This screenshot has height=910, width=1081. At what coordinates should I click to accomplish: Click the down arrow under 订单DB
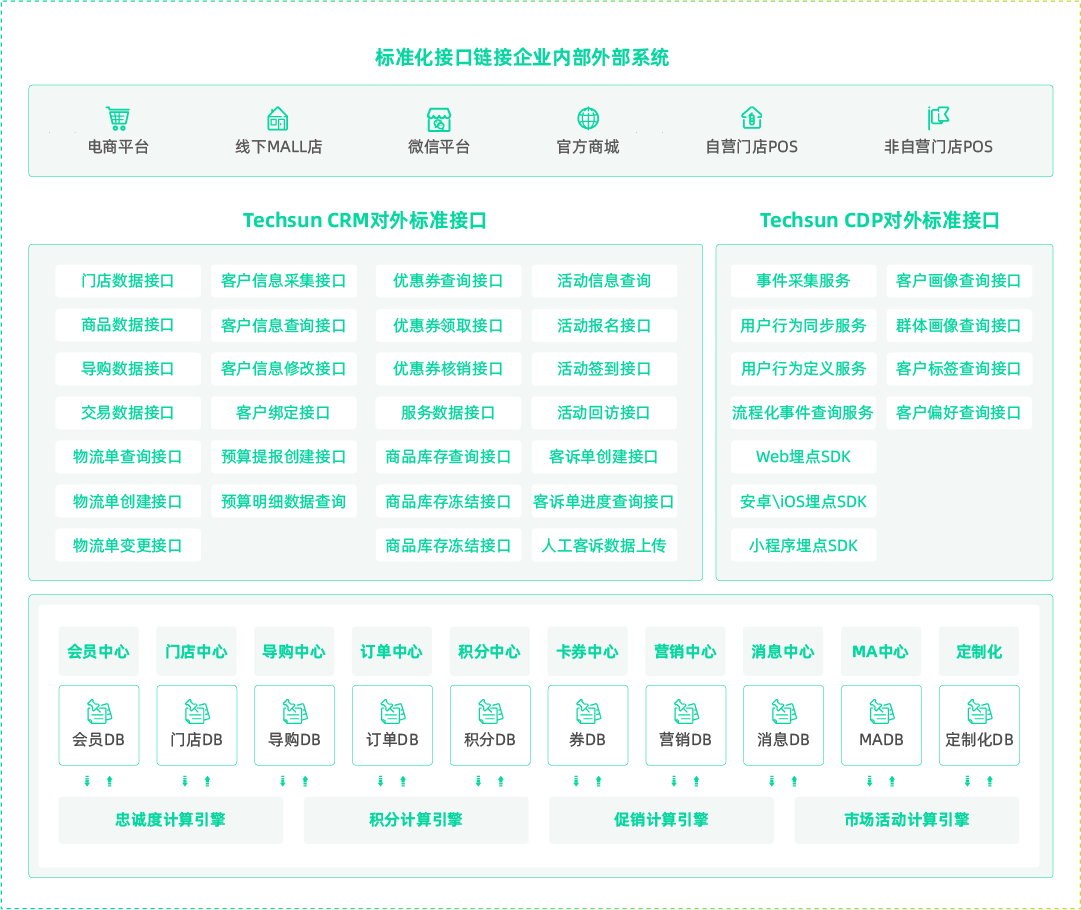pyautogui.click(x=381, y=781)
